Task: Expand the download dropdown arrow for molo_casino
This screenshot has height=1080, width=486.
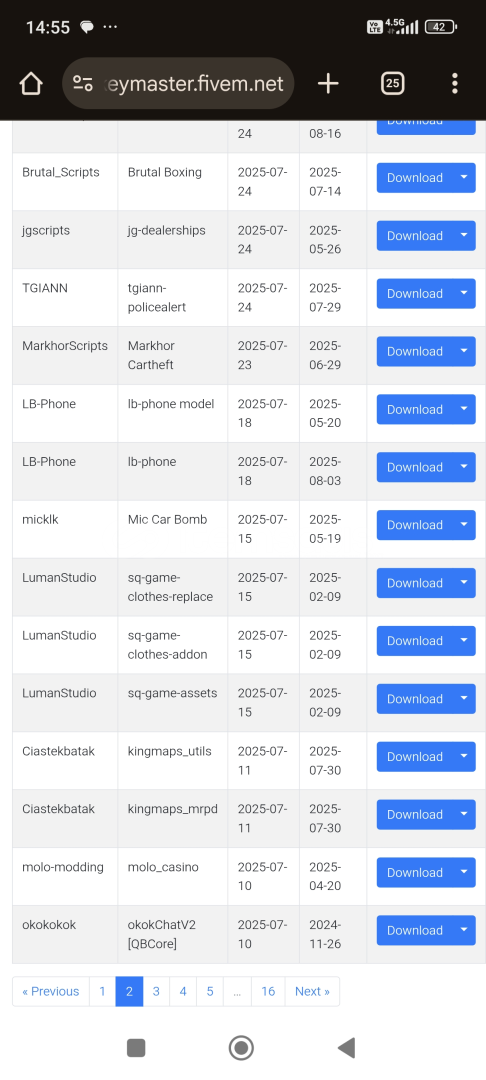Action: click(464, 872)
